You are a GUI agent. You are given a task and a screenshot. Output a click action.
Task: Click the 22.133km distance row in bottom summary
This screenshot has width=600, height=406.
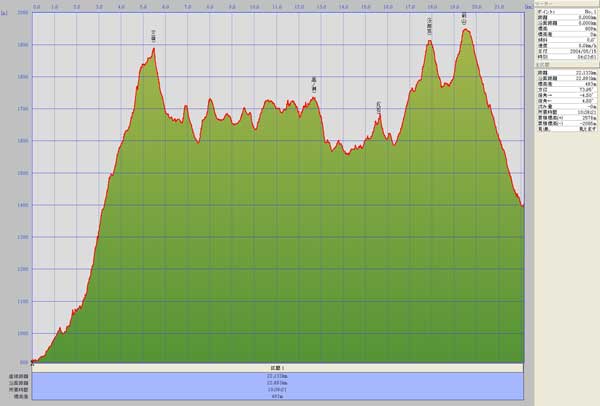click(x=278, y=376)
